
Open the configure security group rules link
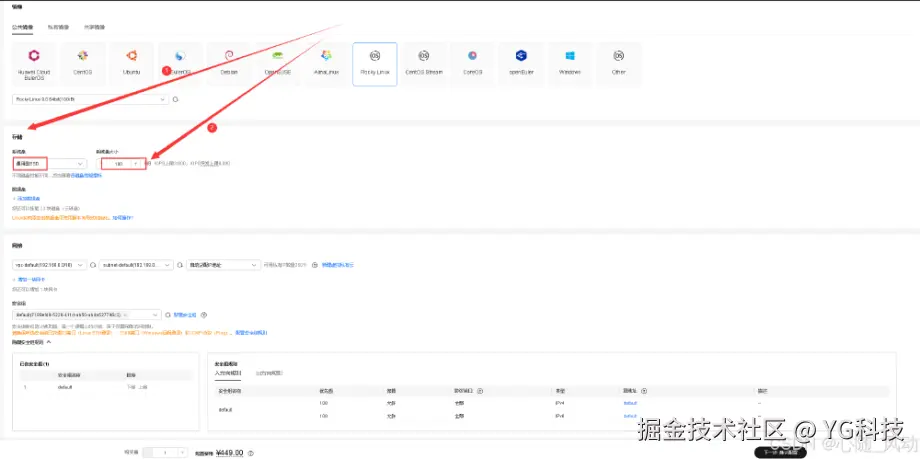coord(251,333)
